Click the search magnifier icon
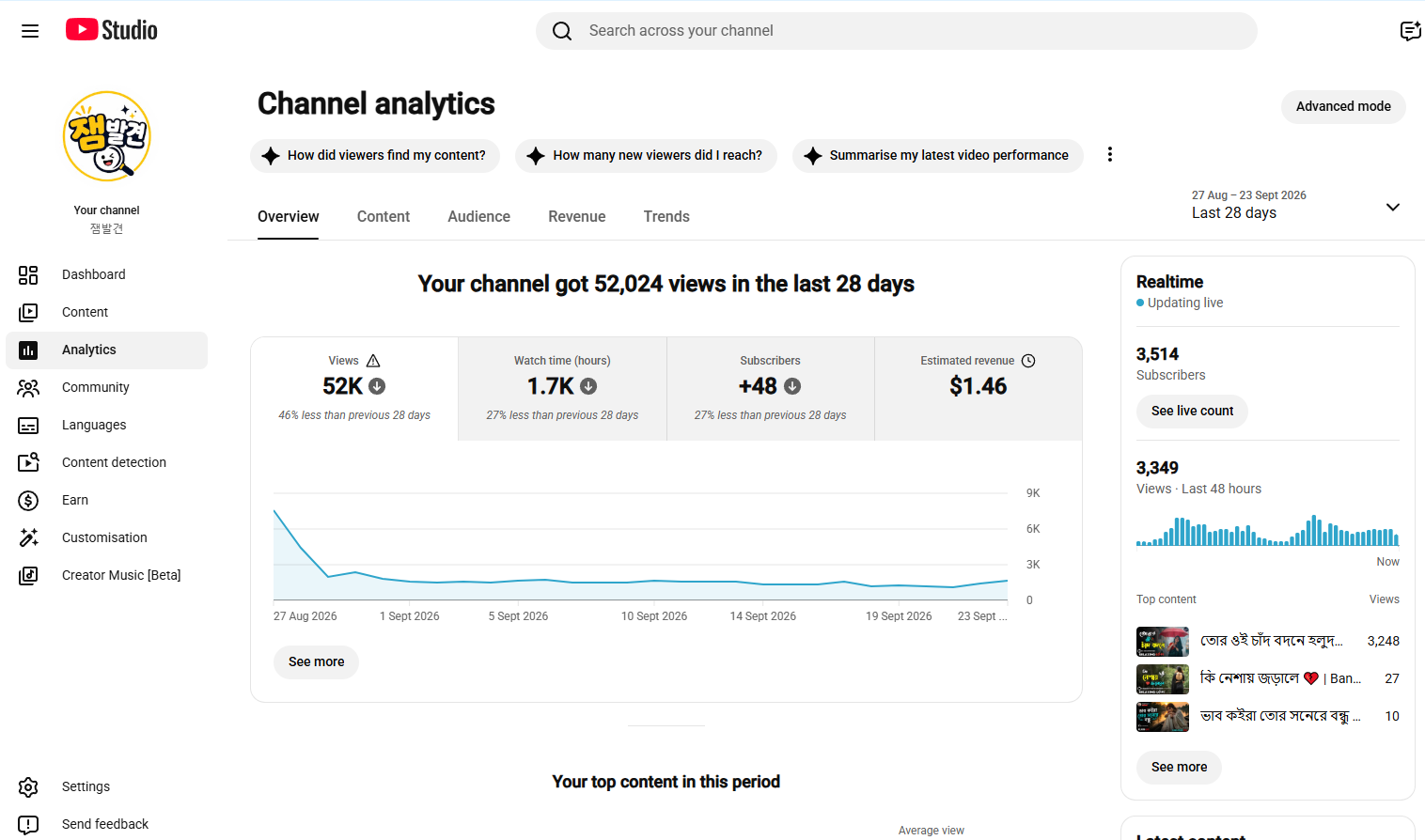Screen dimensions: 1425x840 point(562,31)
